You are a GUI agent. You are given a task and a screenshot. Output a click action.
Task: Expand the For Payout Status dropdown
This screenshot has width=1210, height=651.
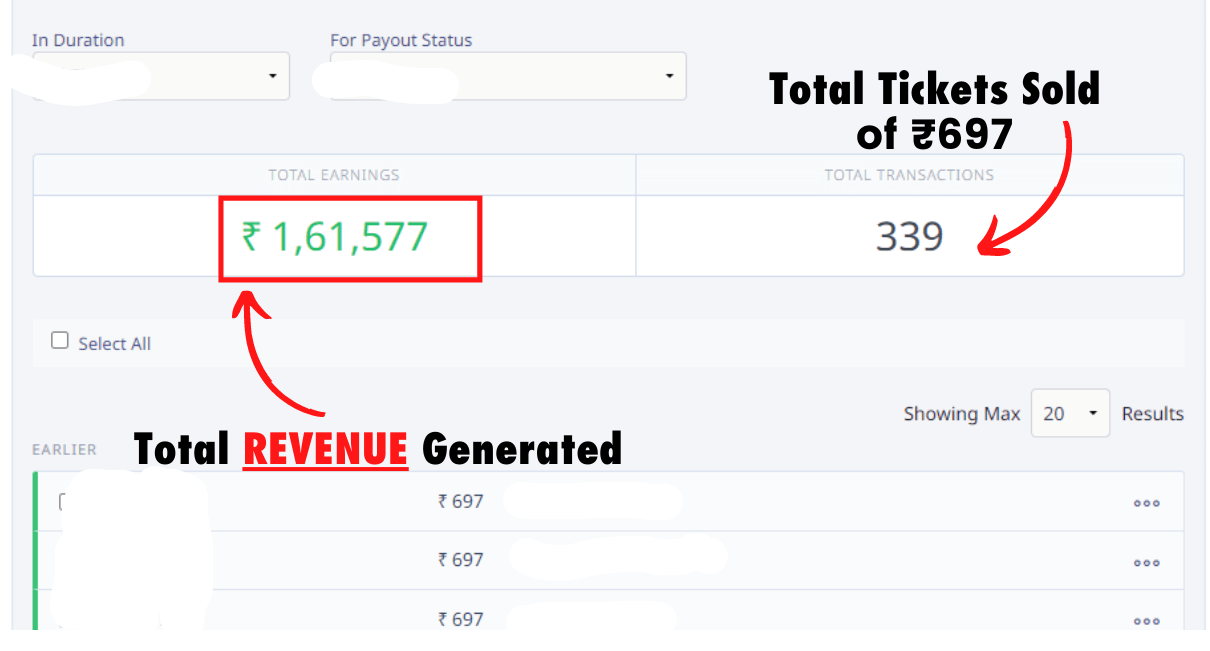pyautogui.click(x=508, y=77)
